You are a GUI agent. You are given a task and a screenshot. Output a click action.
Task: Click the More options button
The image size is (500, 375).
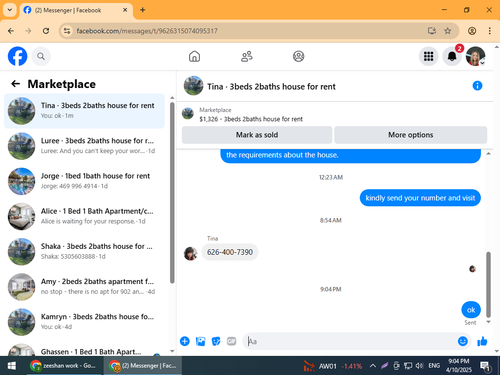click(x=411, y=135)
